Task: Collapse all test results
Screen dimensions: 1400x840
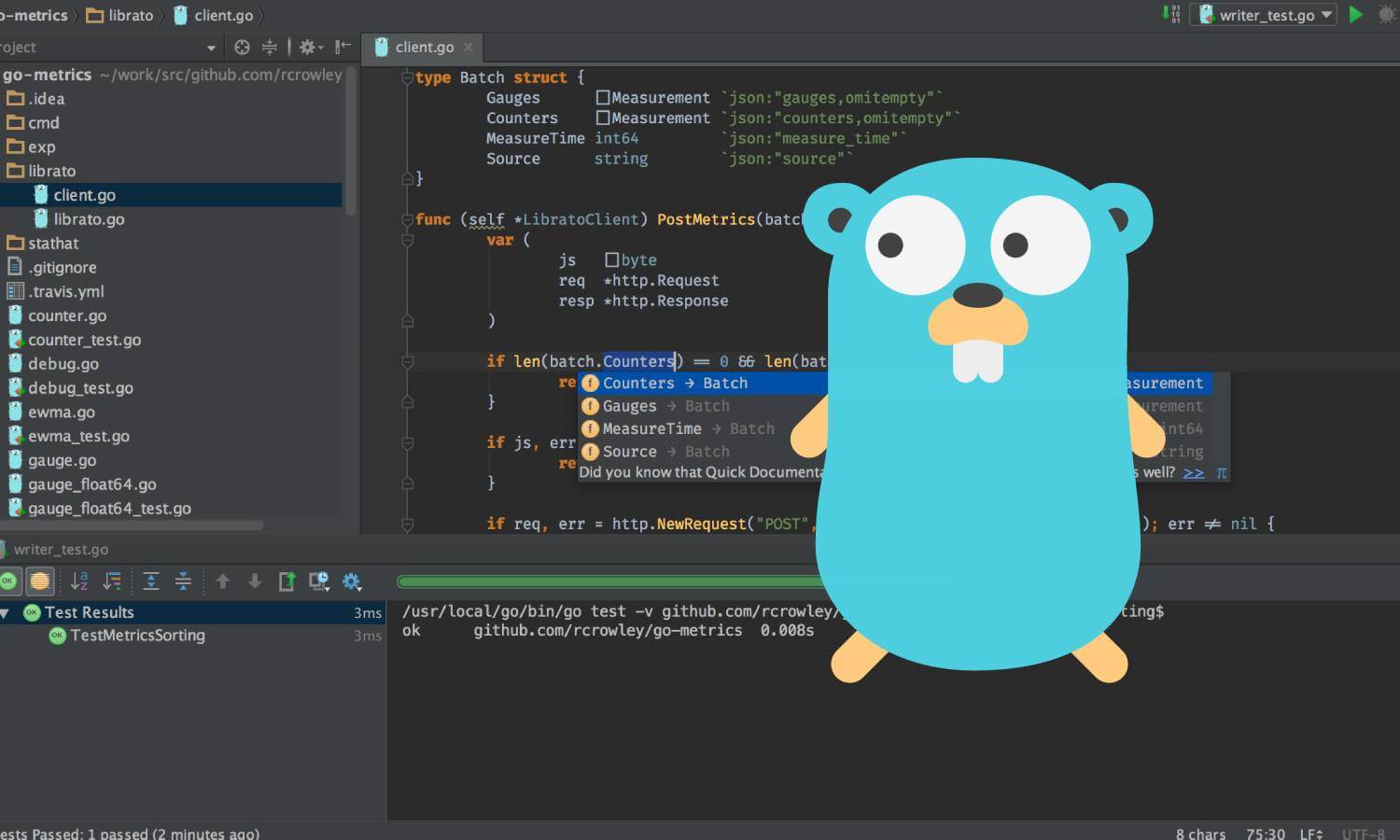Action: click(x=184, y=581)
